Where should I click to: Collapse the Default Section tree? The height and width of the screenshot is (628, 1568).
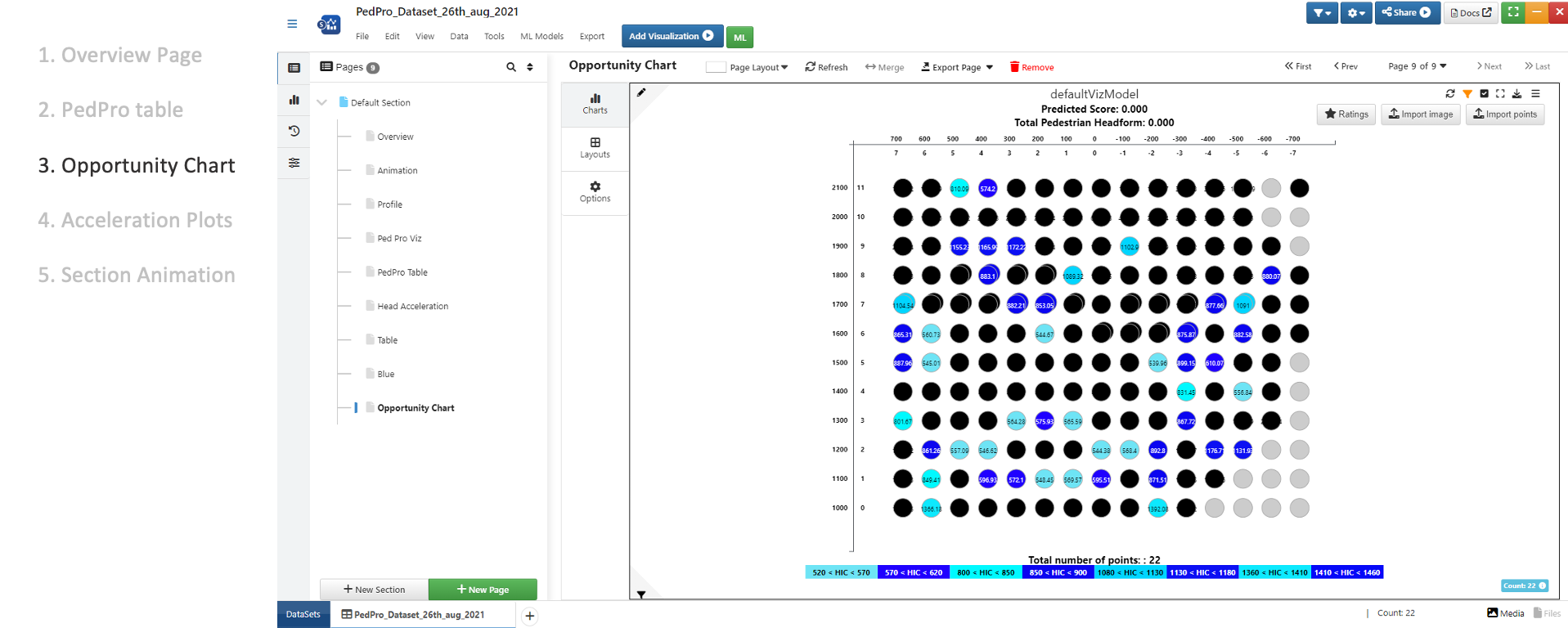pyautogui.click(x=321, y=102)
